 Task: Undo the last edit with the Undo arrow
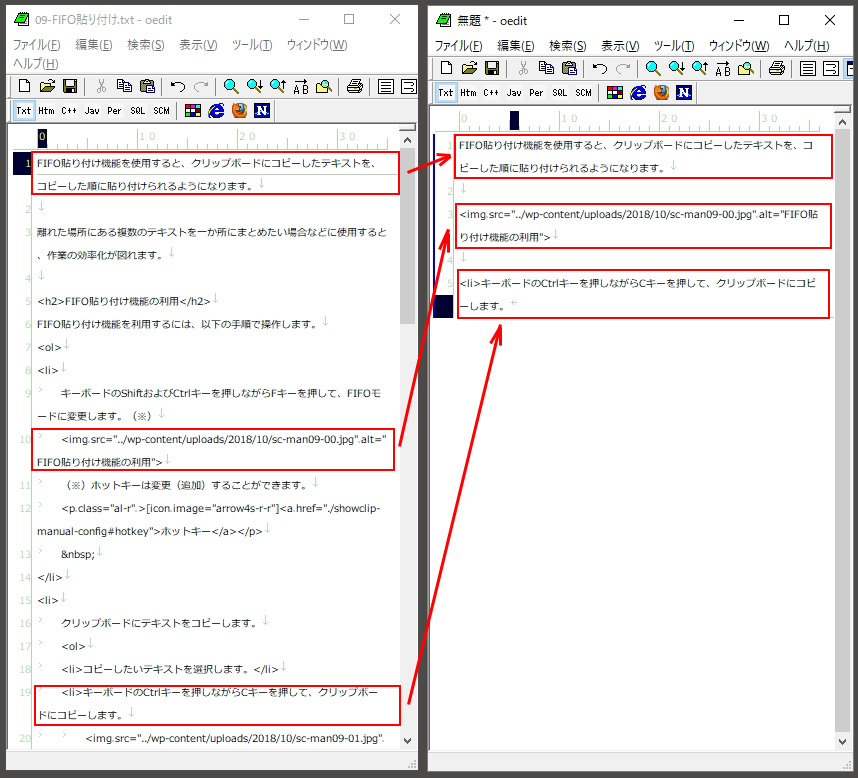point(176,86)
